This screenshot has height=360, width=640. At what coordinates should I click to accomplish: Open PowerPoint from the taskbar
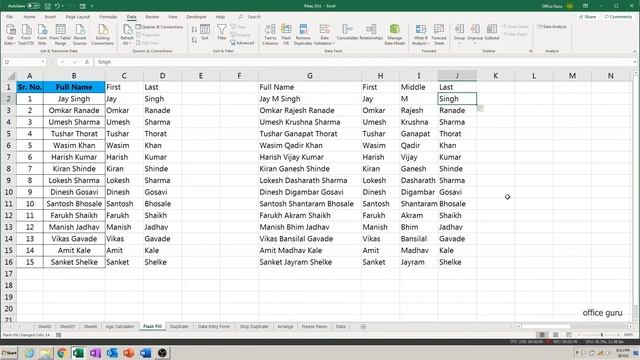(x=129, y=353)
